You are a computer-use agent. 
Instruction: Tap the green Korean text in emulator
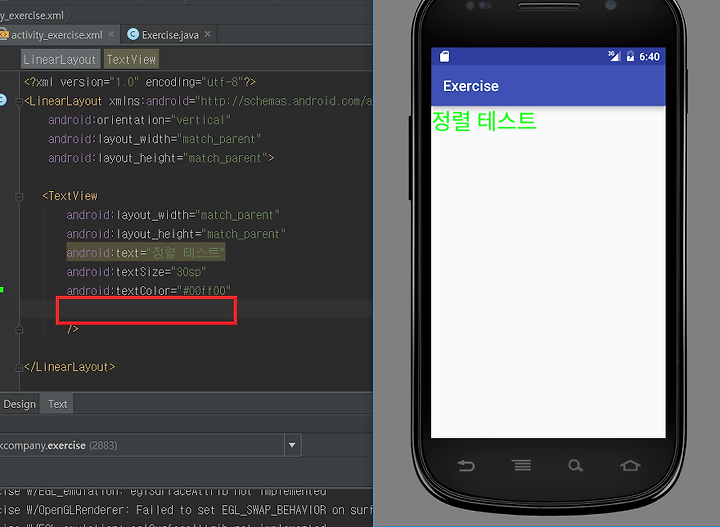tap(484, 121)
